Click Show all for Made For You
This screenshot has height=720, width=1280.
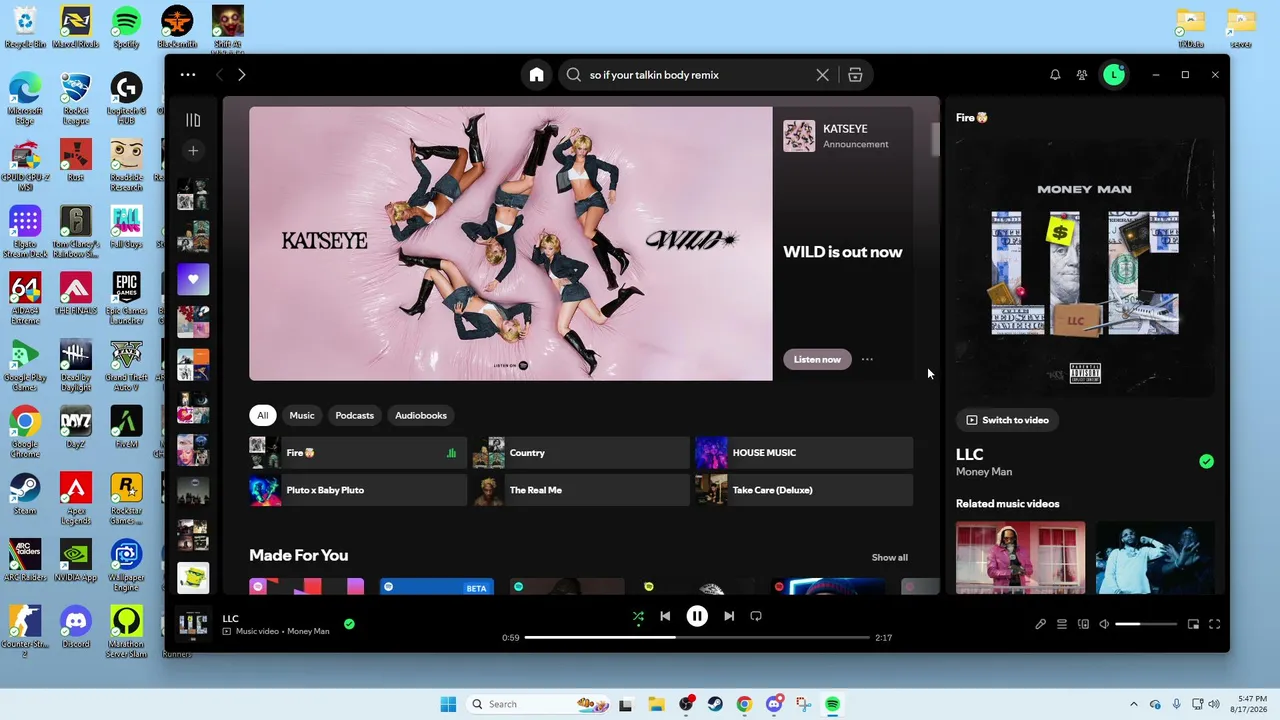click(889, 558)
